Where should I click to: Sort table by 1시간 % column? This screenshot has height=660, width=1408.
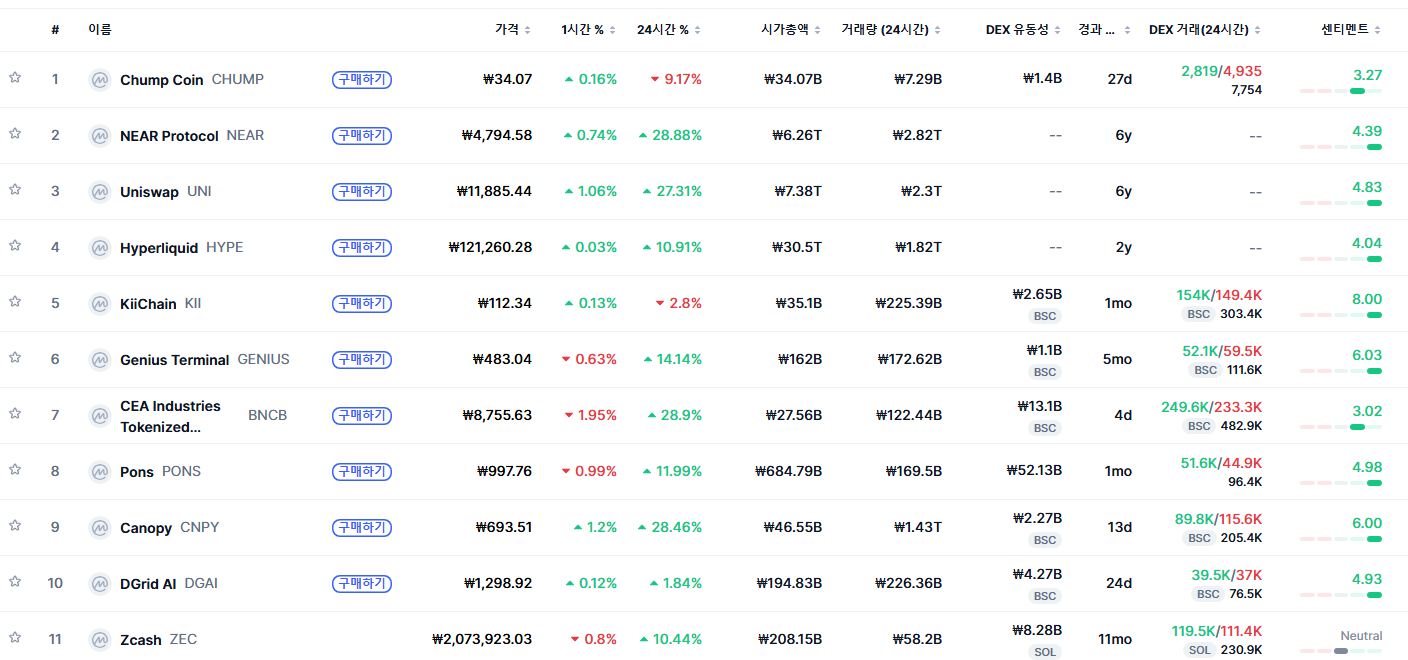(x=589, y=30)
